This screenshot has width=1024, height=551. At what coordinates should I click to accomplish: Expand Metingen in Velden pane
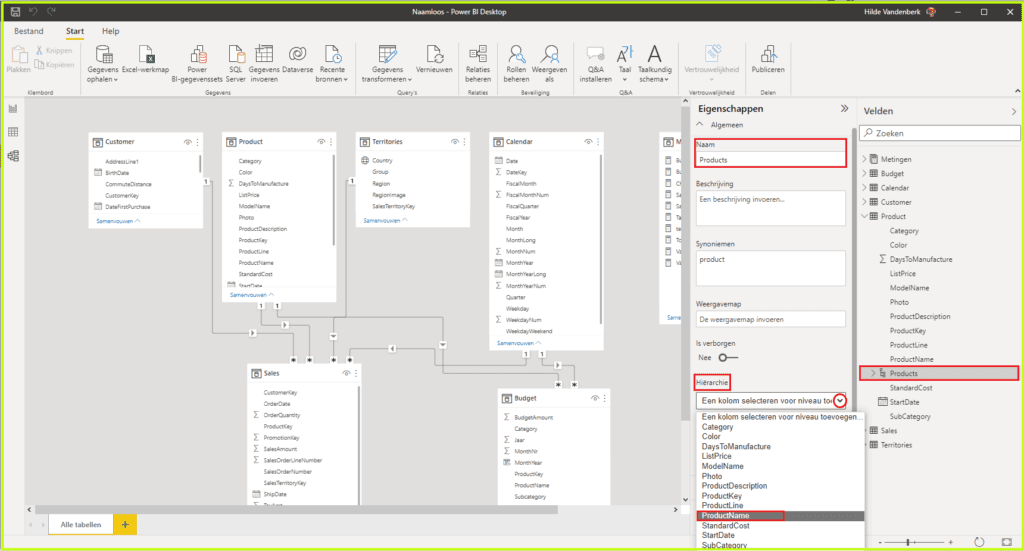point(865,159)
